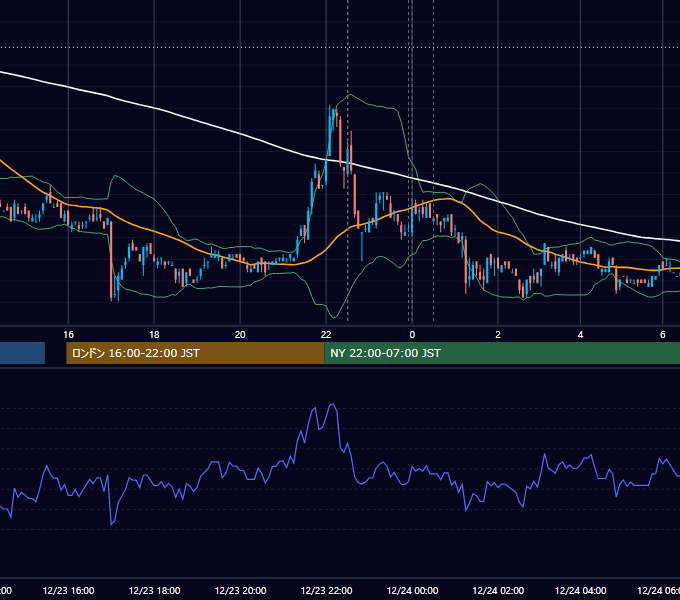The width and height of the screenshot is (680, 600).
Task: Click time label 2 on upper axis
Action: pyautogui.click(x=498, y=334)
